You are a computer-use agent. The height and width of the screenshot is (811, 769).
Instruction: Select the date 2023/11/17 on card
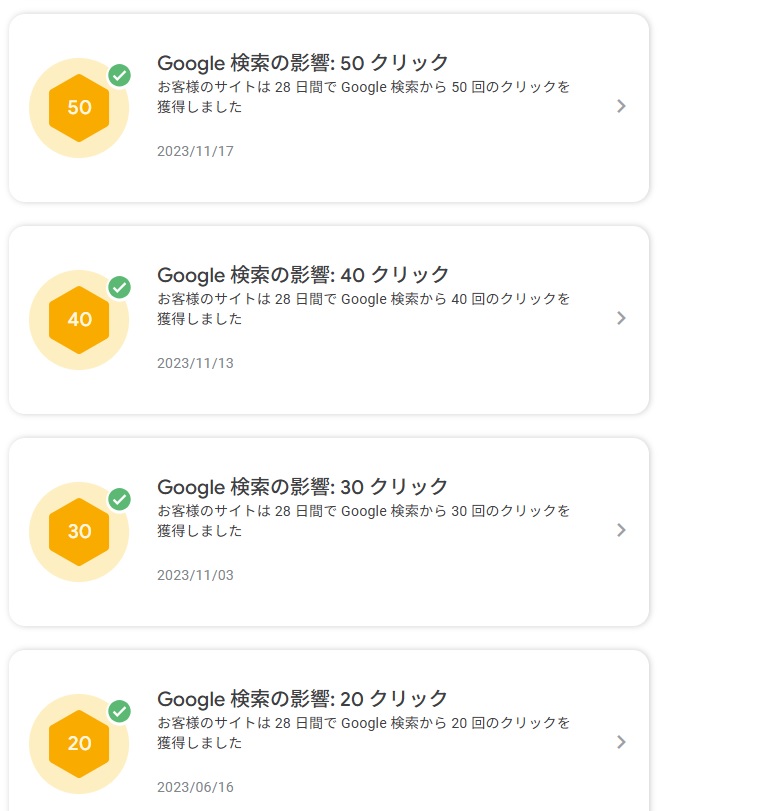click(x=195, y=151)
